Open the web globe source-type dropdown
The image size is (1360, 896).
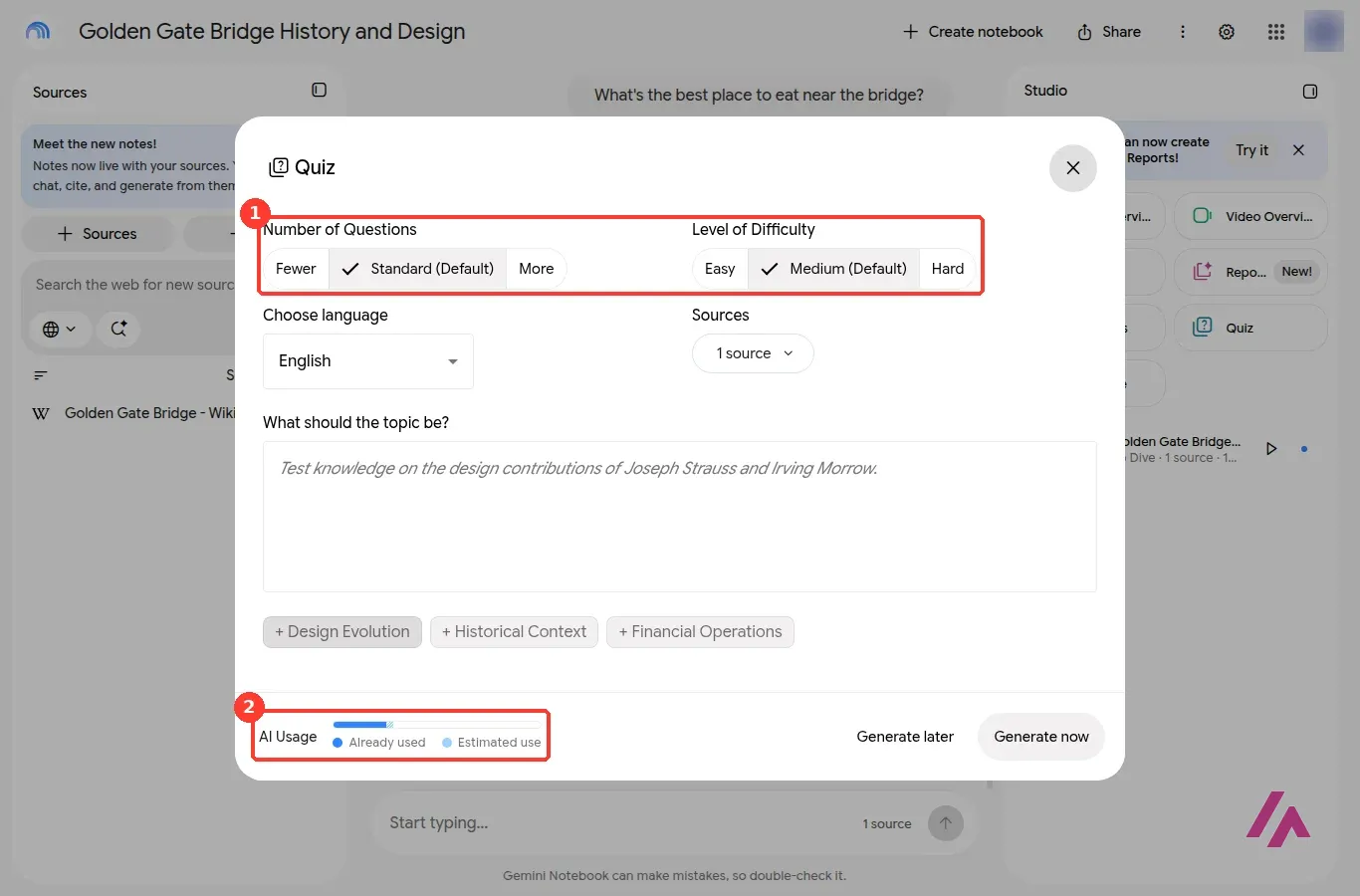click(x=60, y=330)
